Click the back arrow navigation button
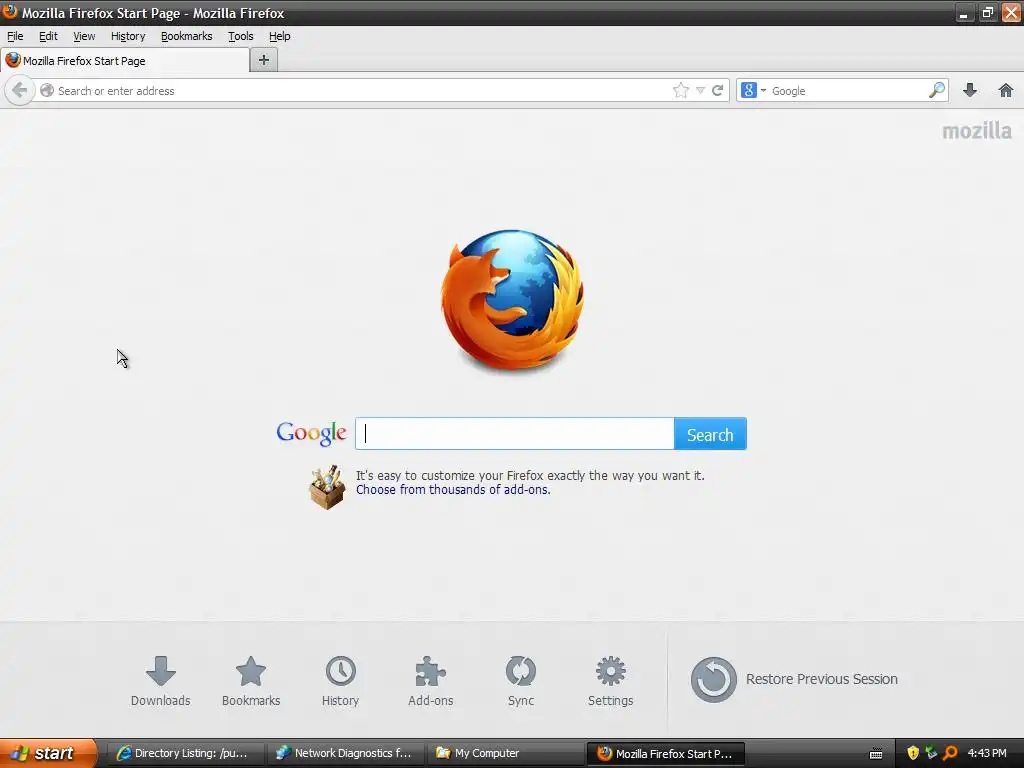 pos(20,90)
